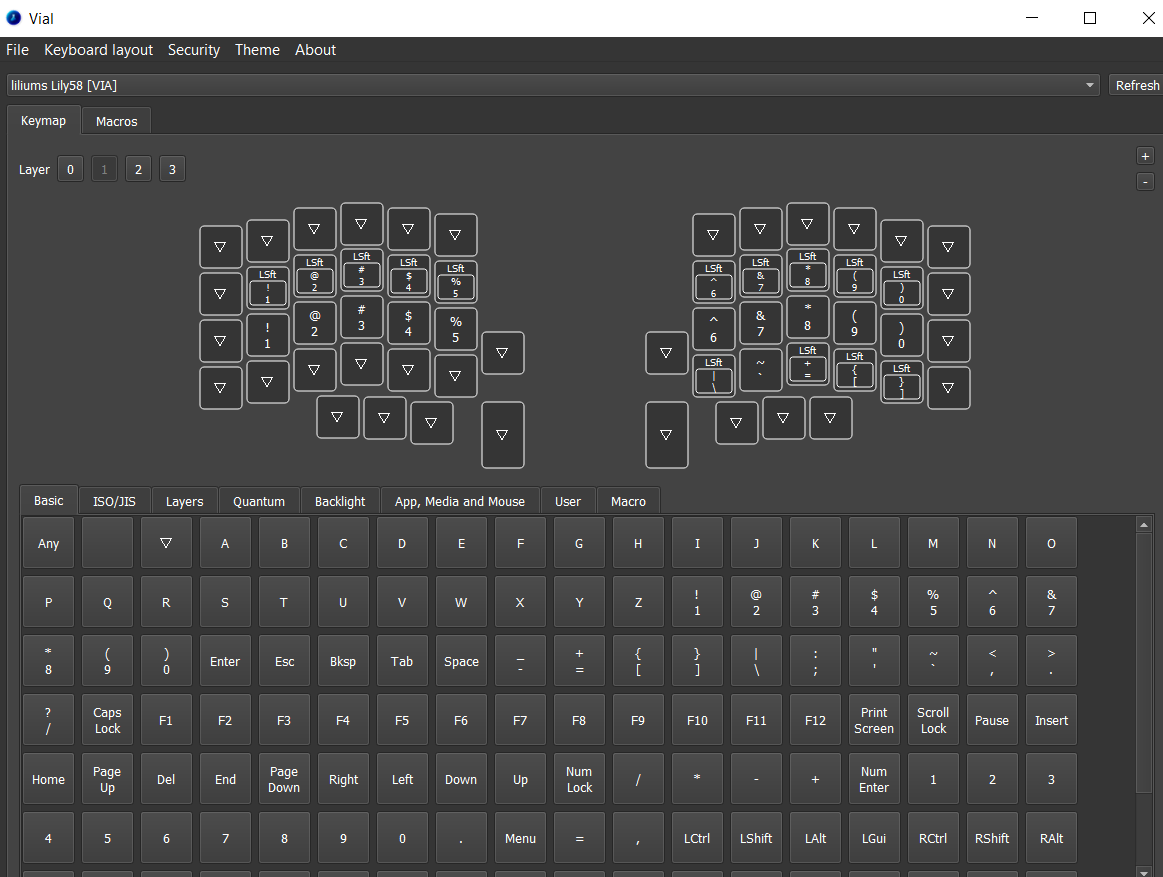Click the Refresh button

(1136, 85)
